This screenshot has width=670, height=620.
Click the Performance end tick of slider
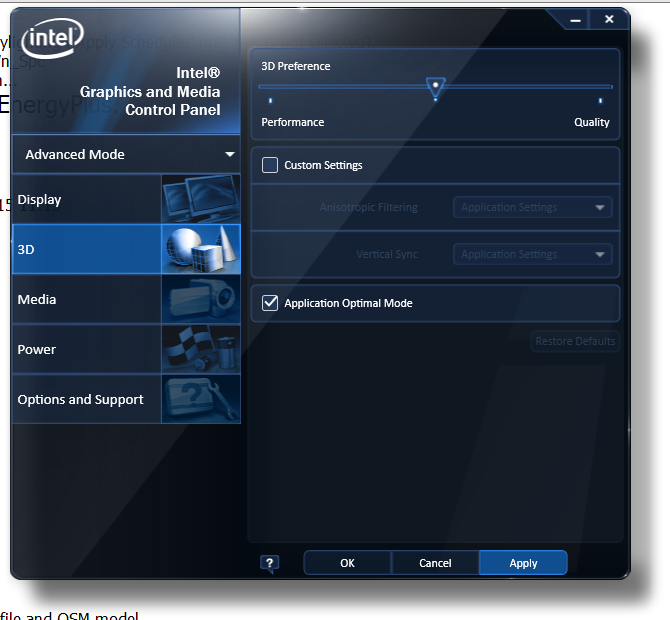270,101
